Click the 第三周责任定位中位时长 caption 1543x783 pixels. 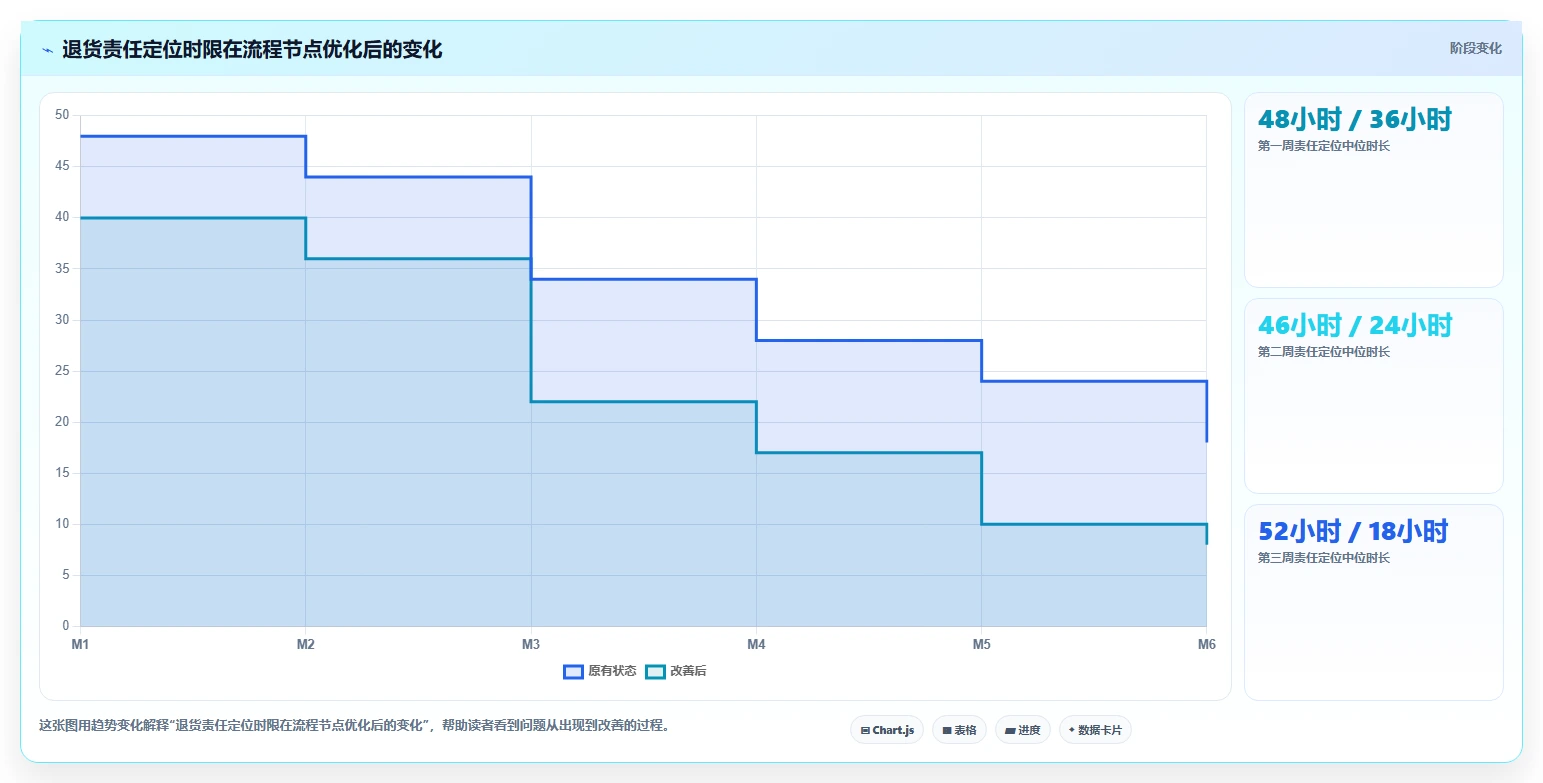pyautogui.click(x=1323, y=558)
